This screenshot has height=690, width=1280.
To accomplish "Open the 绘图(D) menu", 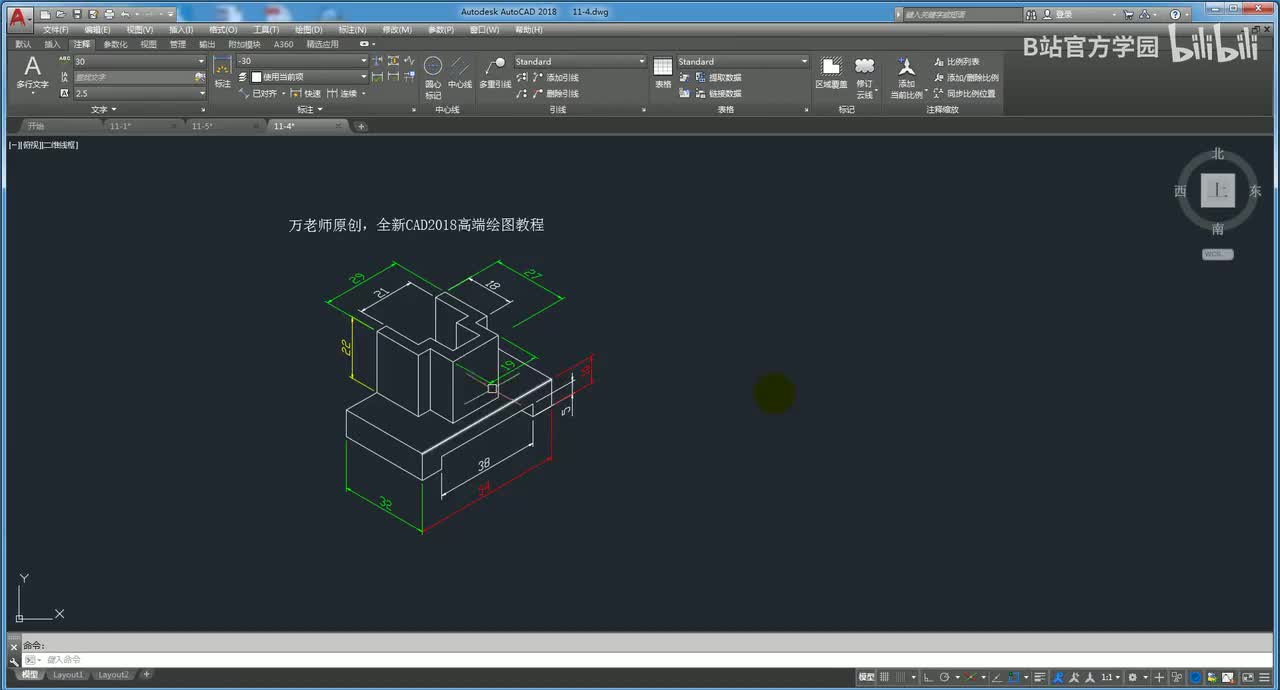I will coord(308,30).
